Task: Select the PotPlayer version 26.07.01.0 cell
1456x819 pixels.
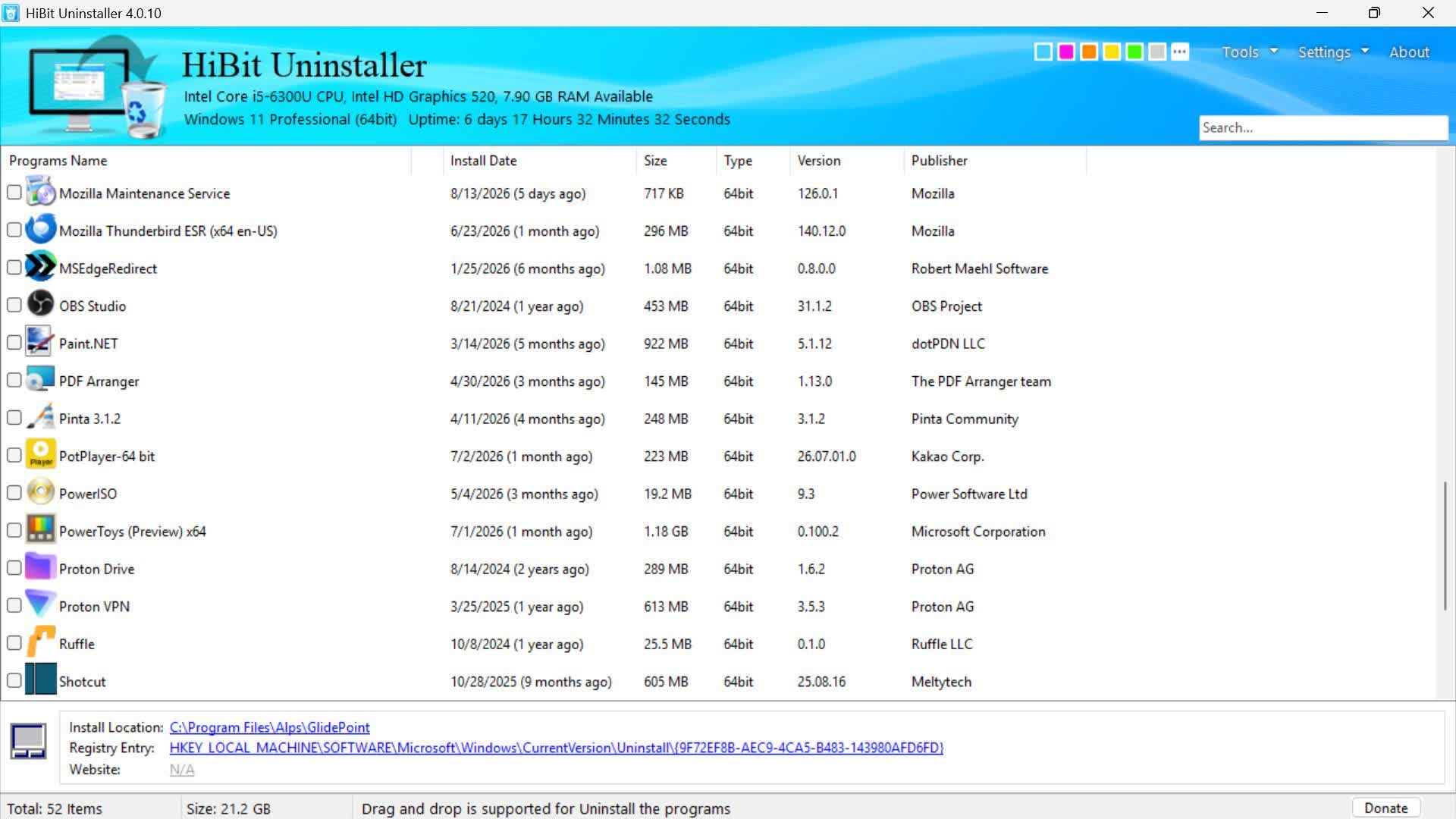Action: [x=827, y=457]
